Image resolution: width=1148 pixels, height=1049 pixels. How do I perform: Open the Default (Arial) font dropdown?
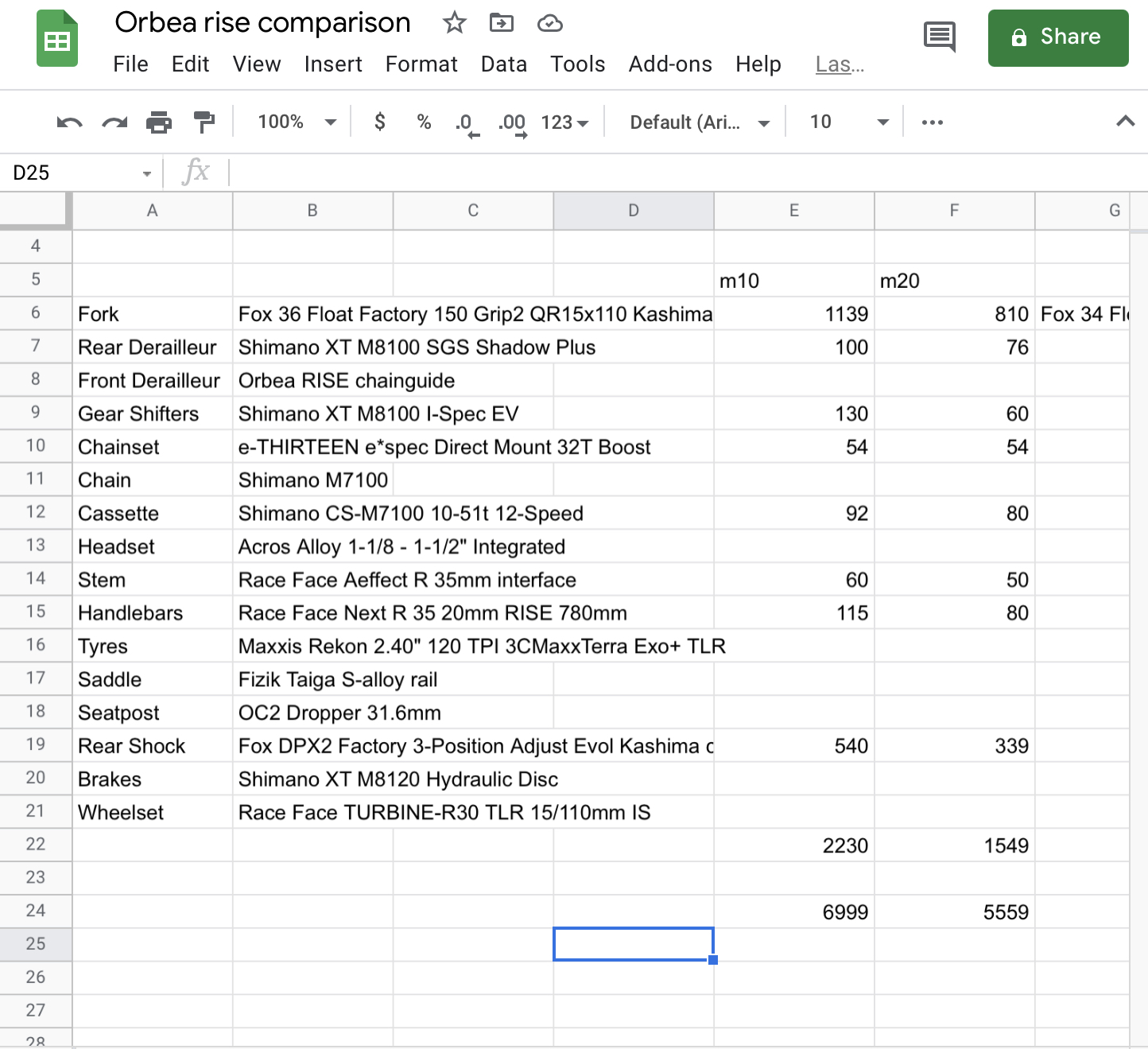click(700, 122)
